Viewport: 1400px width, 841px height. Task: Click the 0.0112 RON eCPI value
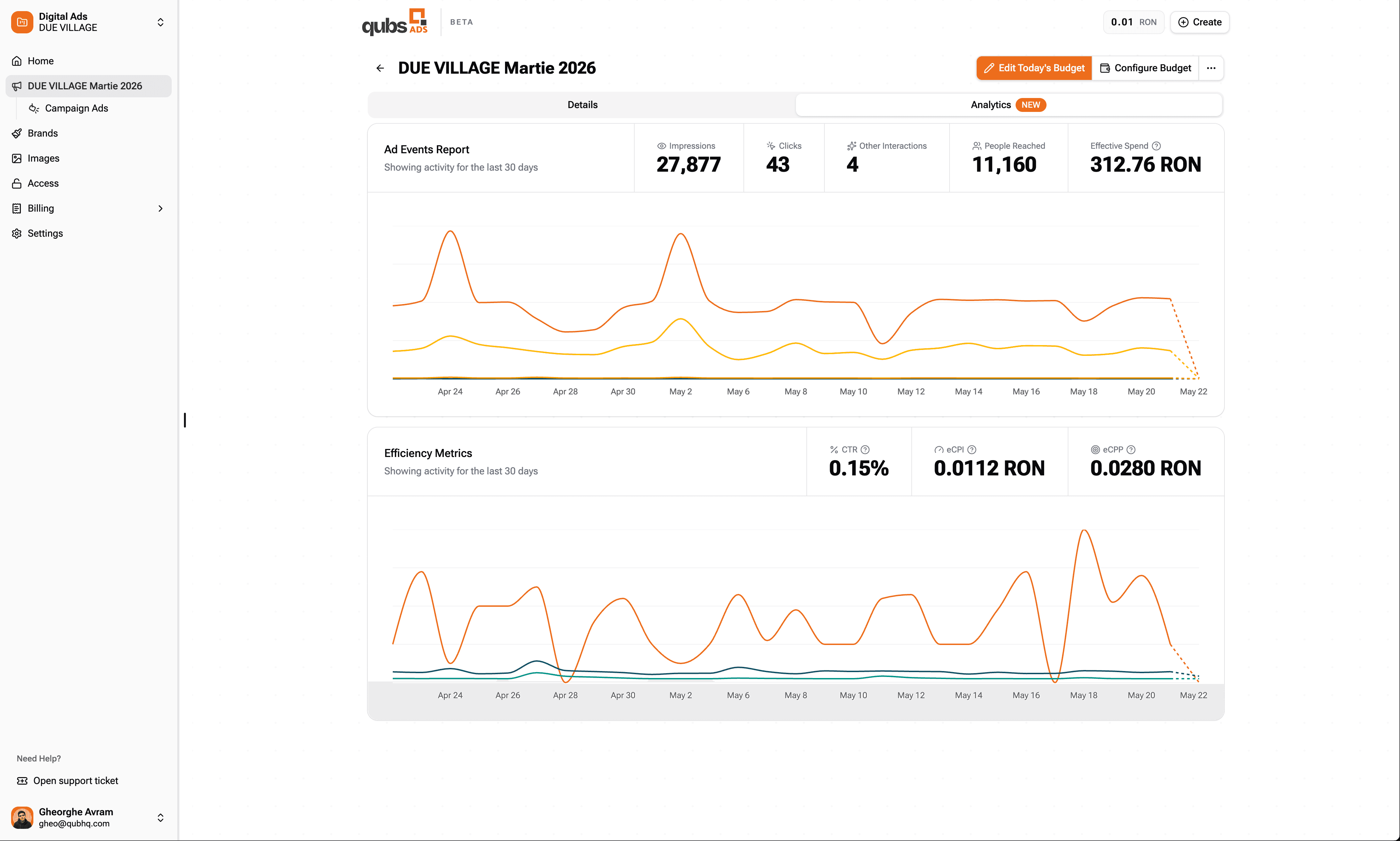point(989,468)
